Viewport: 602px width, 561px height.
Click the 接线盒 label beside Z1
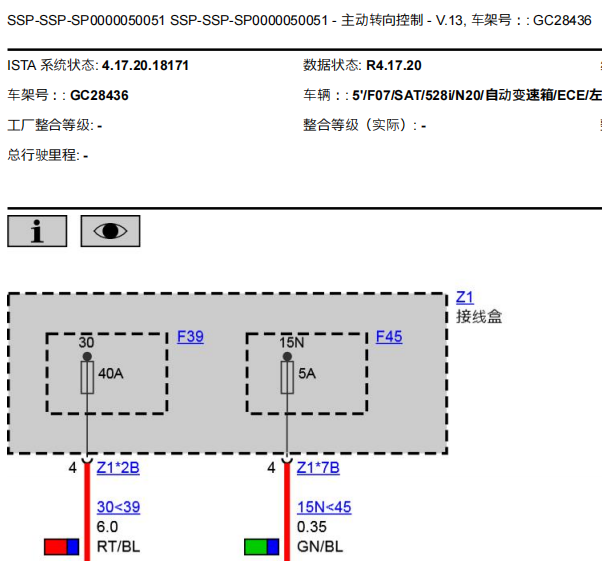479,317
